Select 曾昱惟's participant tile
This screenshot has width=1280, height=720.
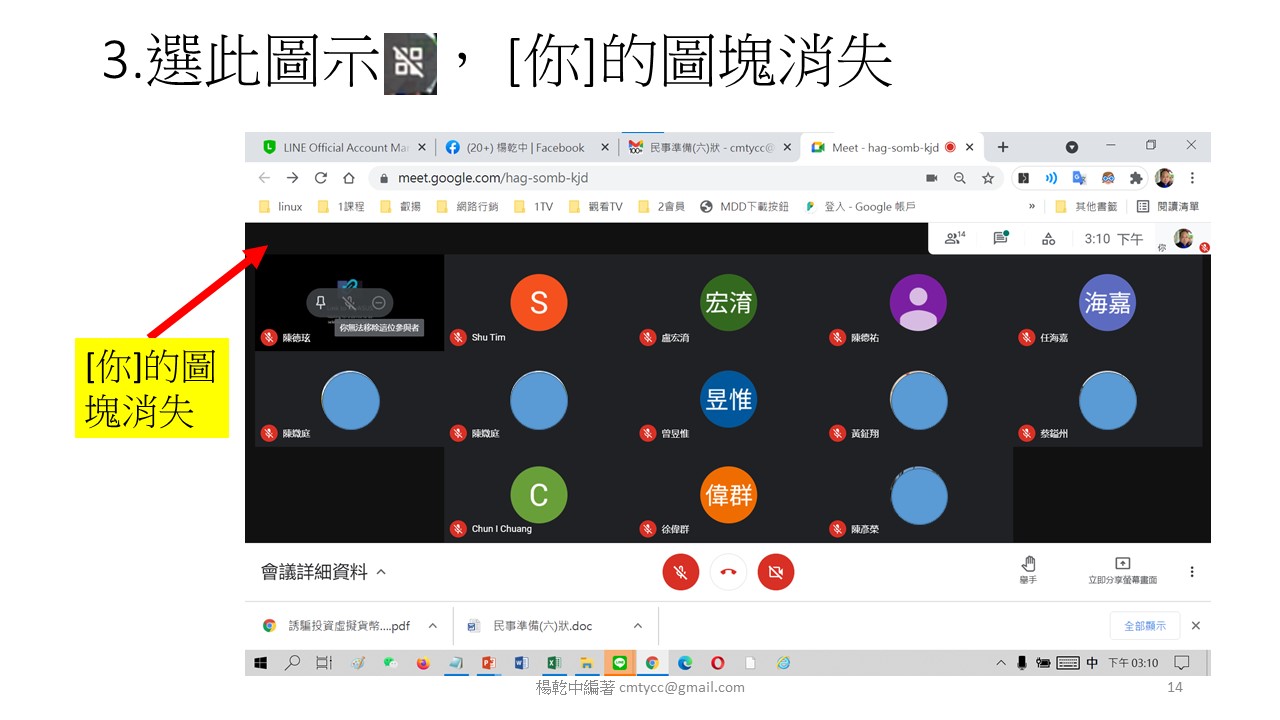point(729,398)
